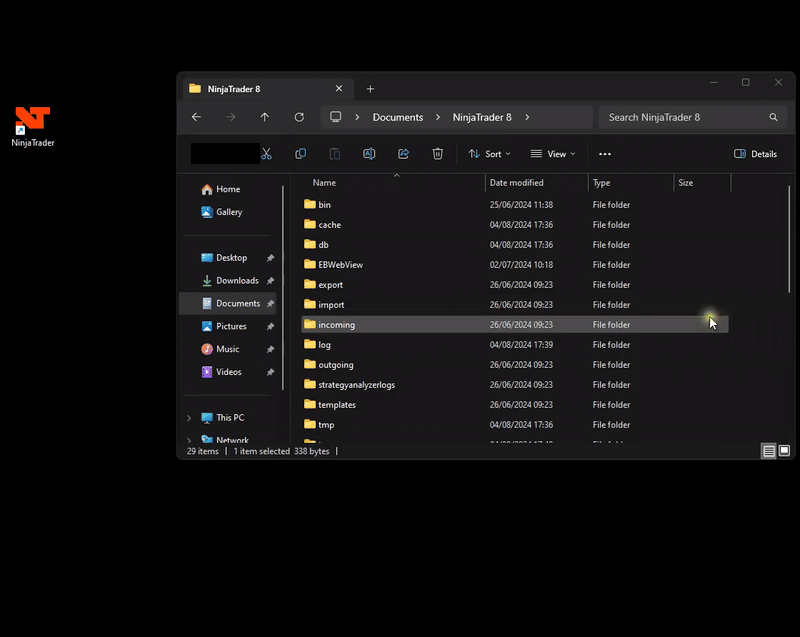The width and height of the screenshot is (800, 637).
Task: Navigate back with the back arrow
Action: (196, 117)
